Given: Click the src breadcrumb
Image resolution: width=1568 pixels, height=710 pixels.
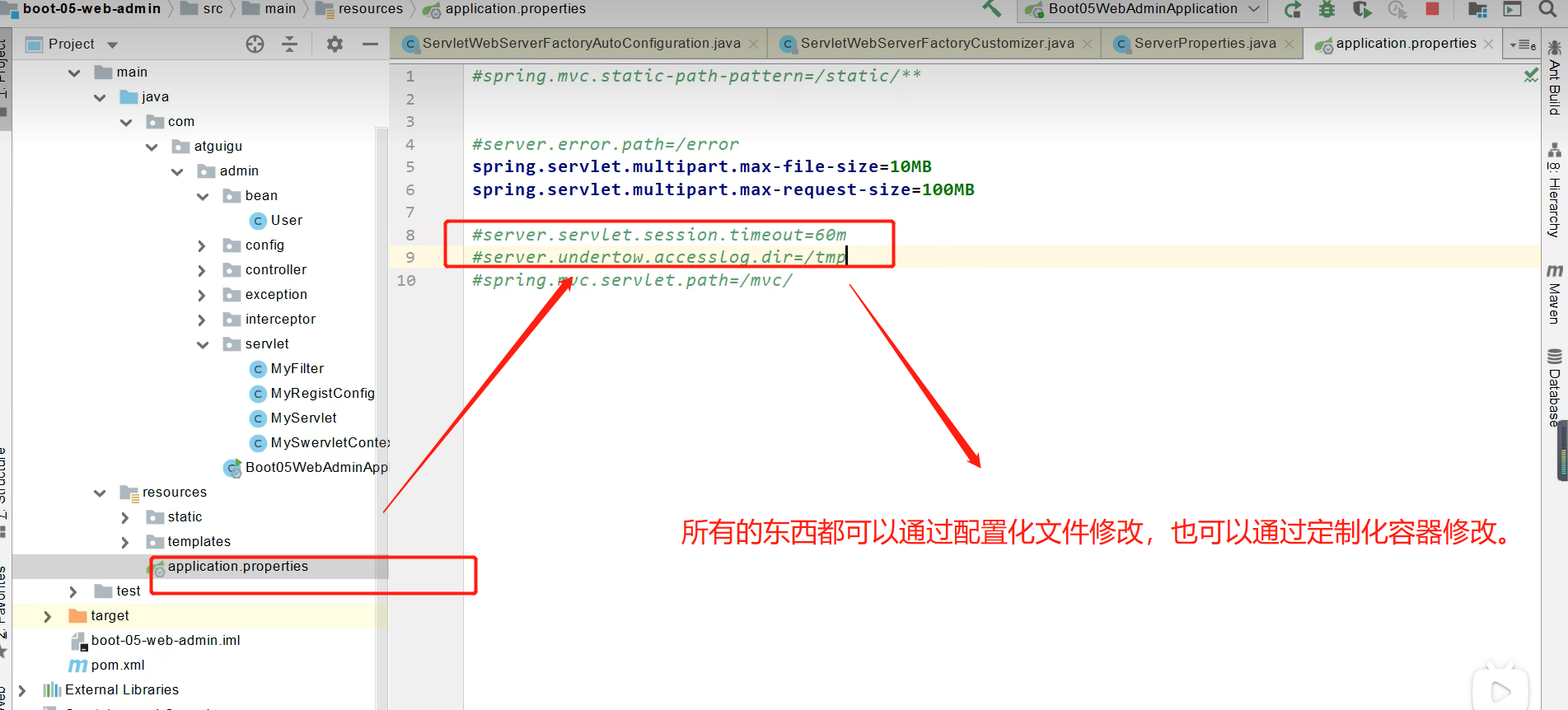Looking at the screenshot, I should pos(203,9).
